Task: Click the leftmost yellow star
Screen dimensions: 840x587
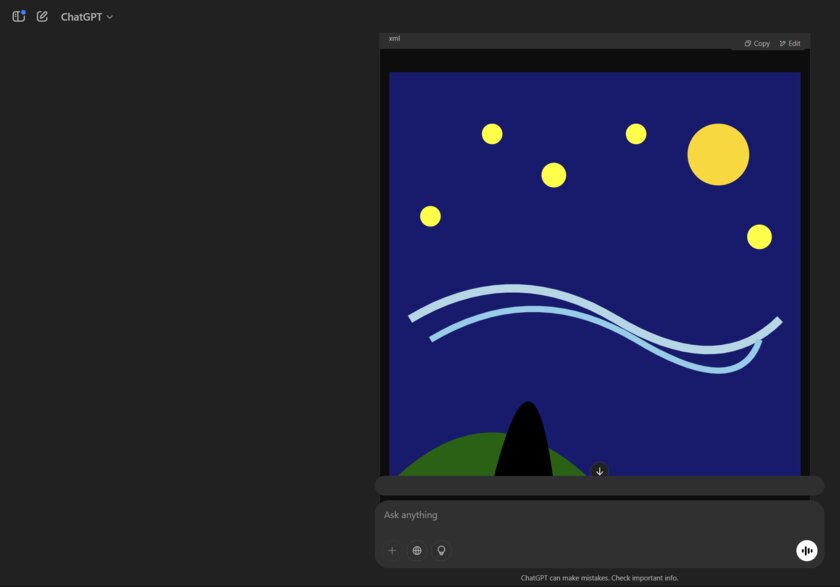Action: click(430, 216)
